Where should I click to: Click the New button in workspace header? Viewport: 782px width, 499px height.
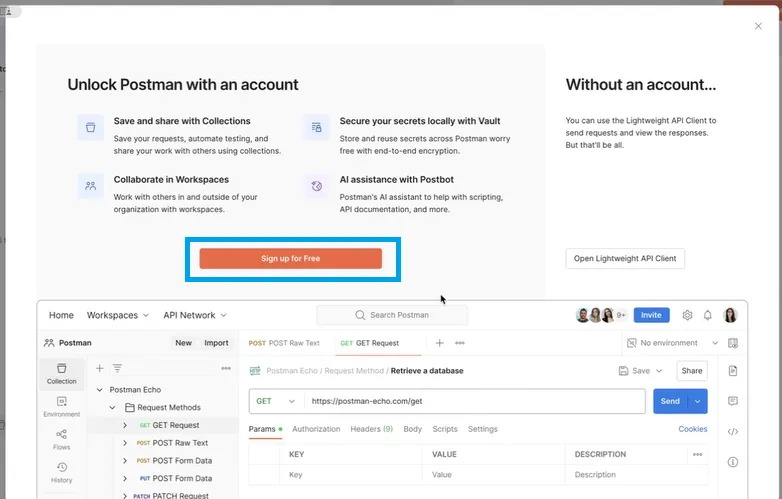[184, 343]
